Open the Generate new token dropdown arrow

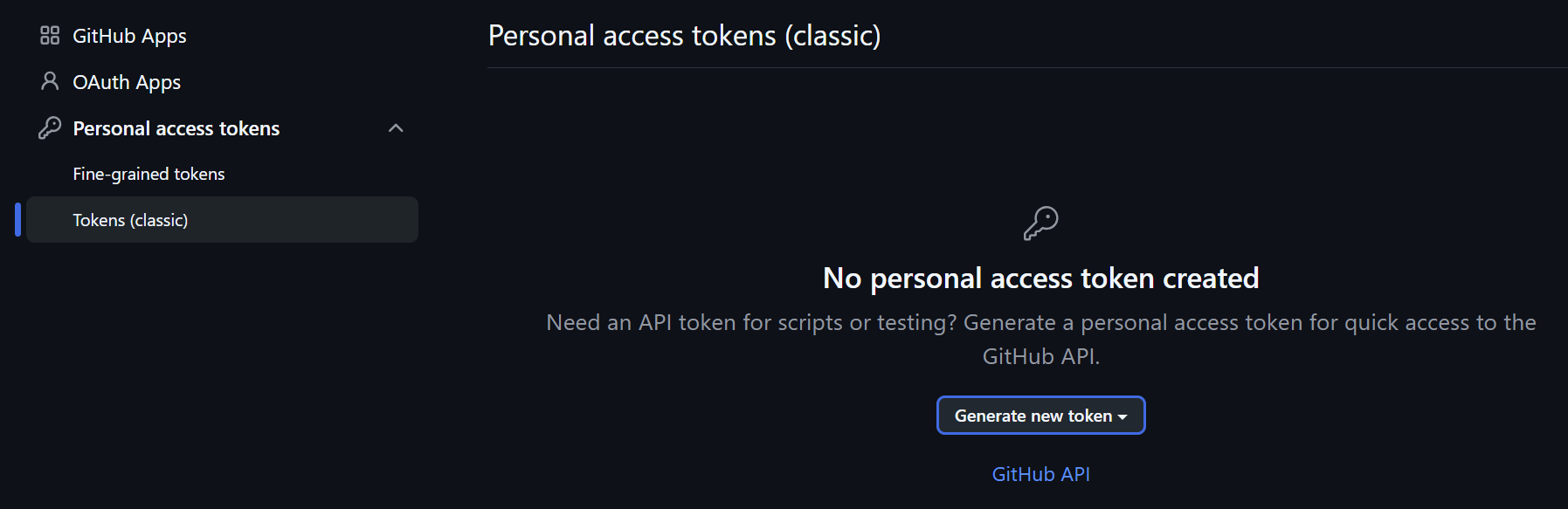(1122, 416)
